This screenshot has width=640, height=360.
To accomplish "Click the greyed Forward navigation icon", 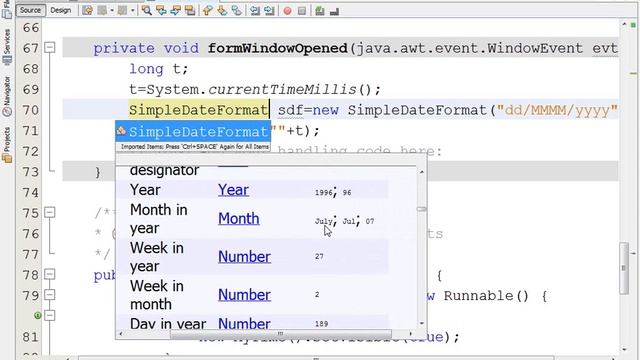I will click(122, 11).
